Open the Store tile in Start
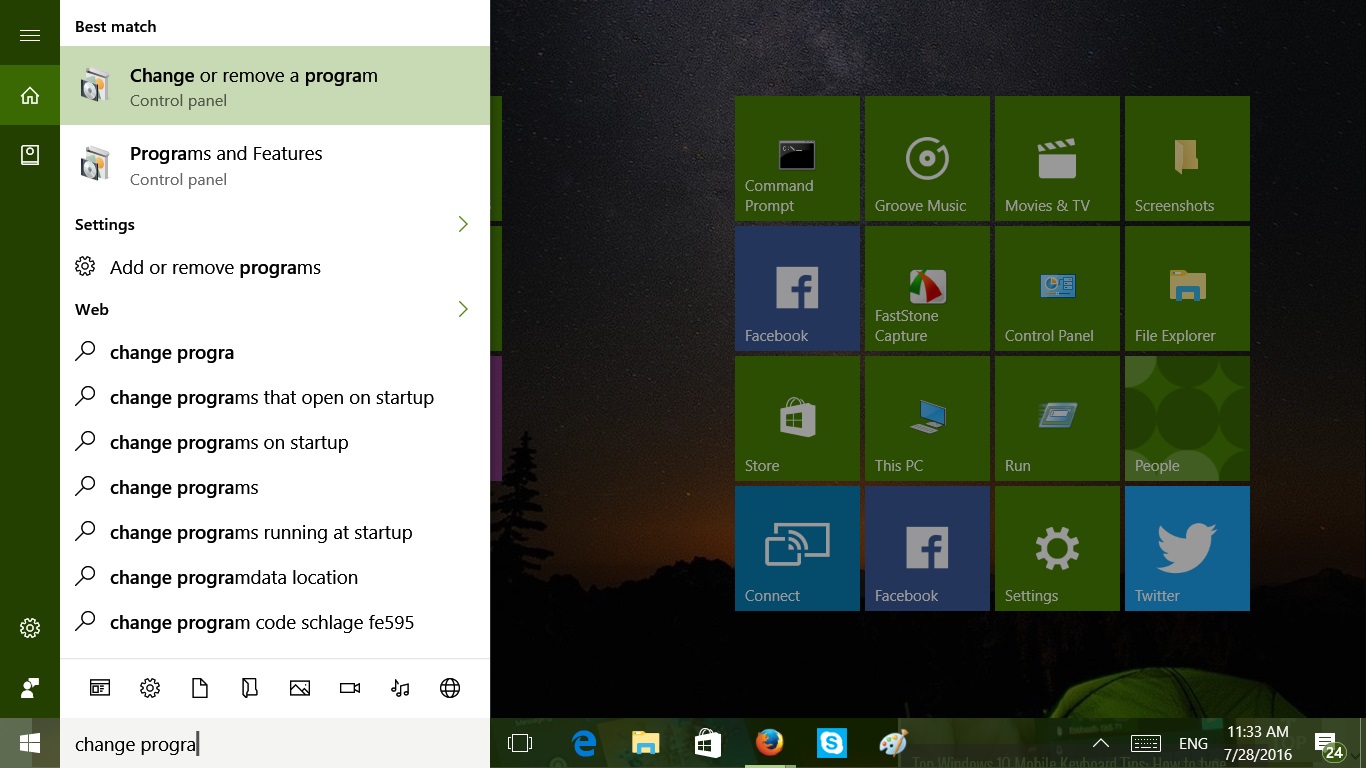The height and width of the screenshot is (768, 1366). 797,418
